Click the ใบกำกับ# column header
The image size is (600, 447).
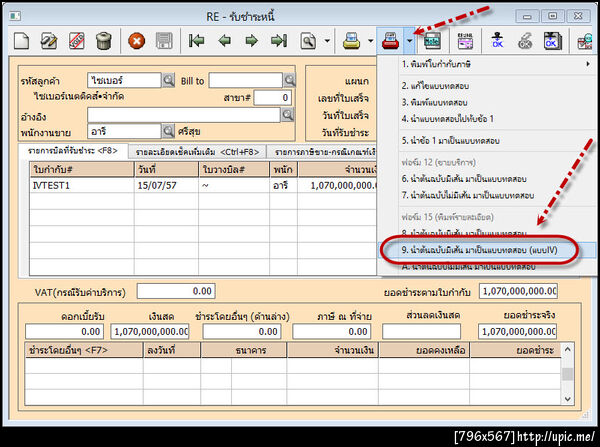point(82,170)
